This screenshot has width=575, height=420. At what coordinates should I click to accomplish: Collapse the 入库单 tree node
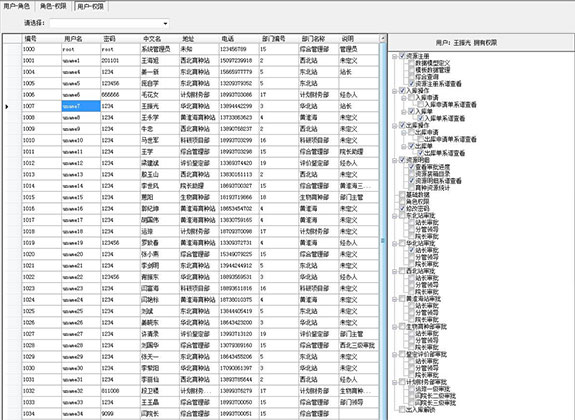[404, 112]
